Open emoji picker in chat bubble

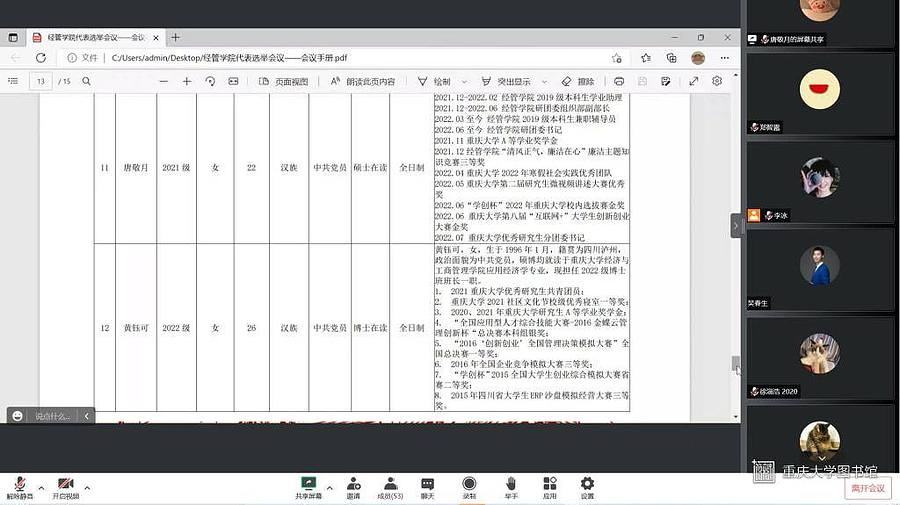tap(17, 416)
